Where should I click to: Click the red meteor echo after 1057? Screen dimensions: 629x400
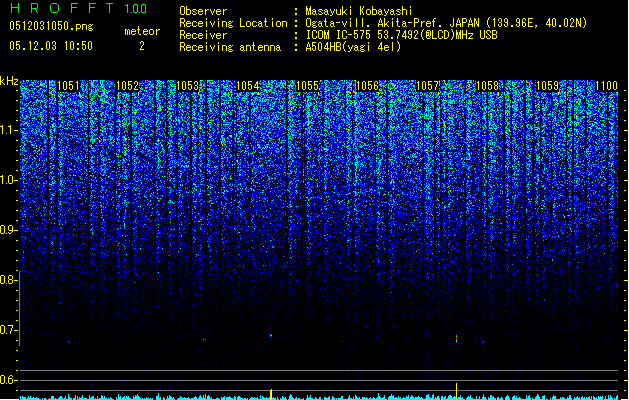456,338
